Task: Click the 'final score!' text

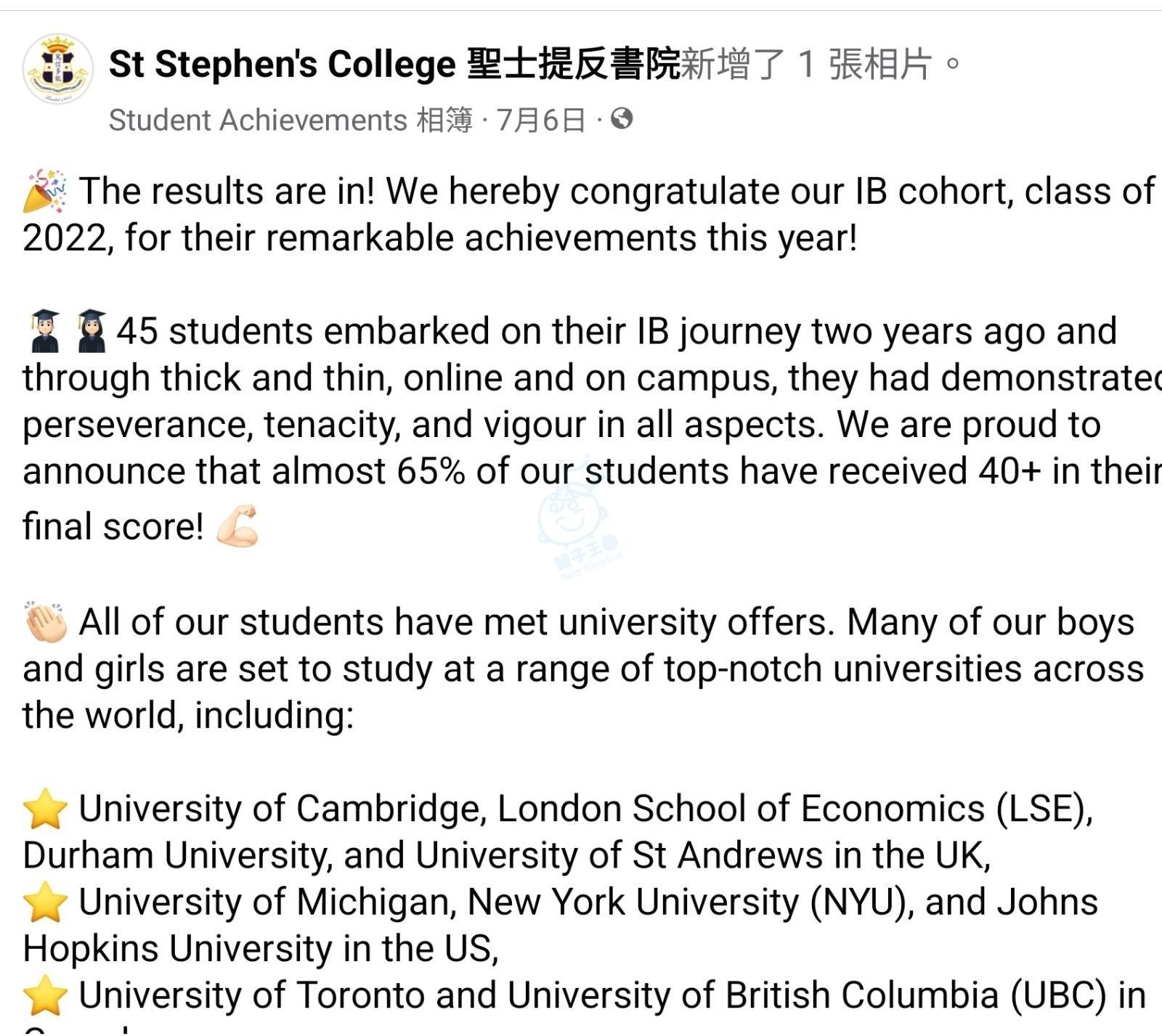Action: [x=113, y=527]
